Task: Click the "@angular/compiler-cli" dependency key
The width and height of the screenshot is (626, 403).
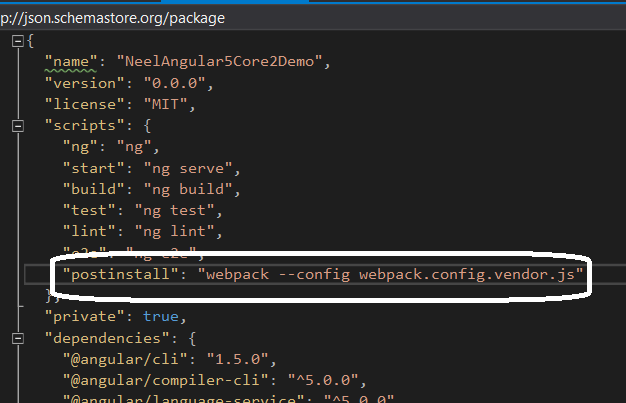Action: 165,381
